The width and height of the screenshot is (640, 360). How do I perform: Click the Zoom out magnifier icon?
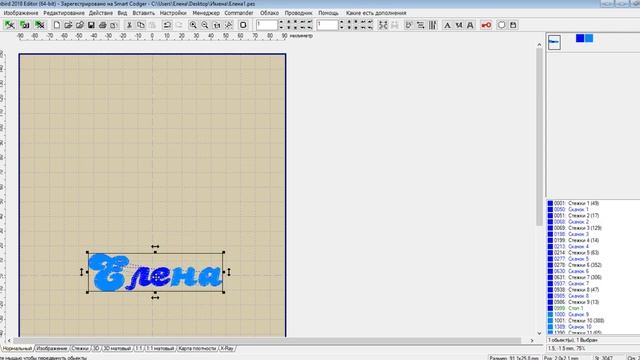point(204,25)
